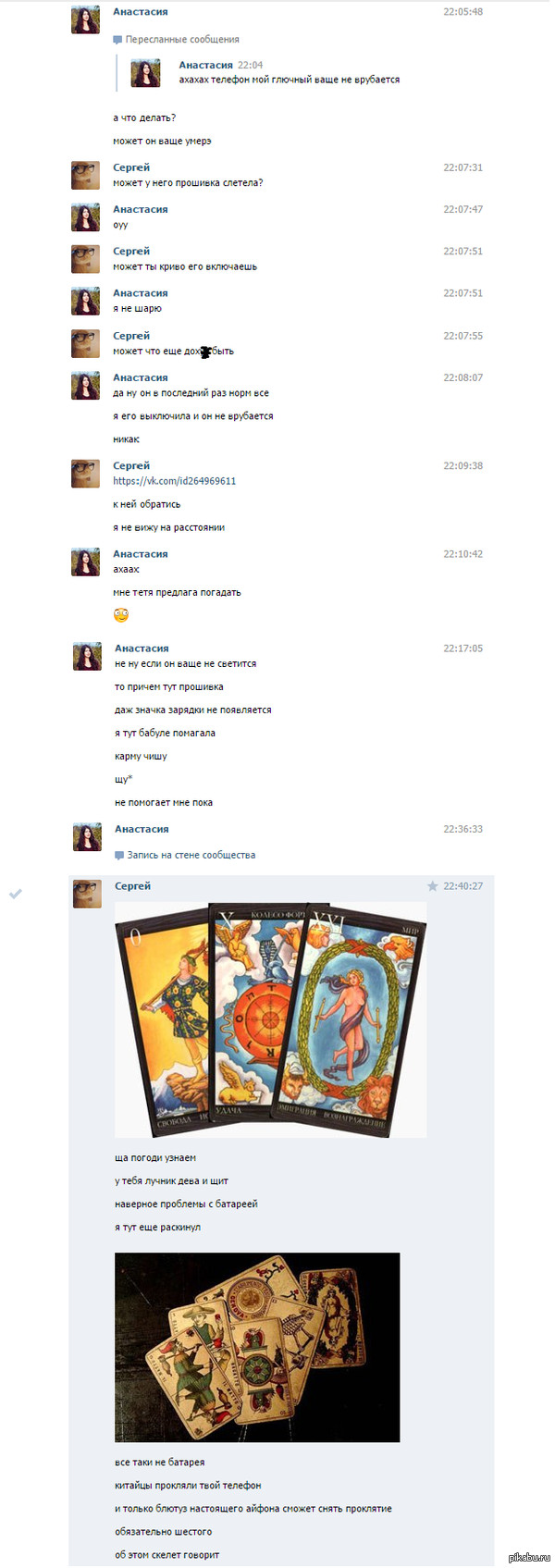The height and width of the screenshot is (1568, 555).
Task: Click Анастасия's avatar at message 22:10:42
Action: point(86,562)
